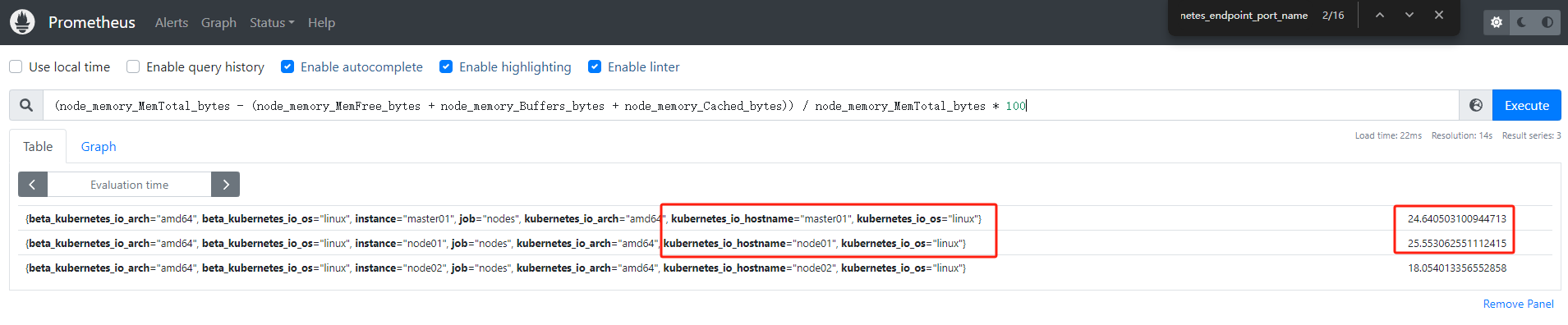This screenshot has height=325, width=1568.
Task: Select the node02 result row labels
Action: tap(495, 268)
